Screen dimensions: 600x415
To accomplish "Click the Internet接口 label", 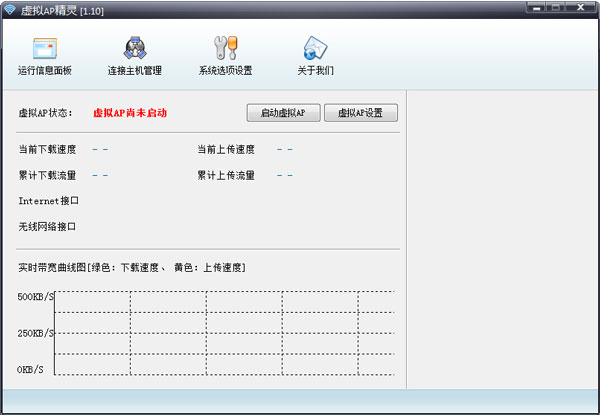I will pyautogui.click(x=49, y=201).
